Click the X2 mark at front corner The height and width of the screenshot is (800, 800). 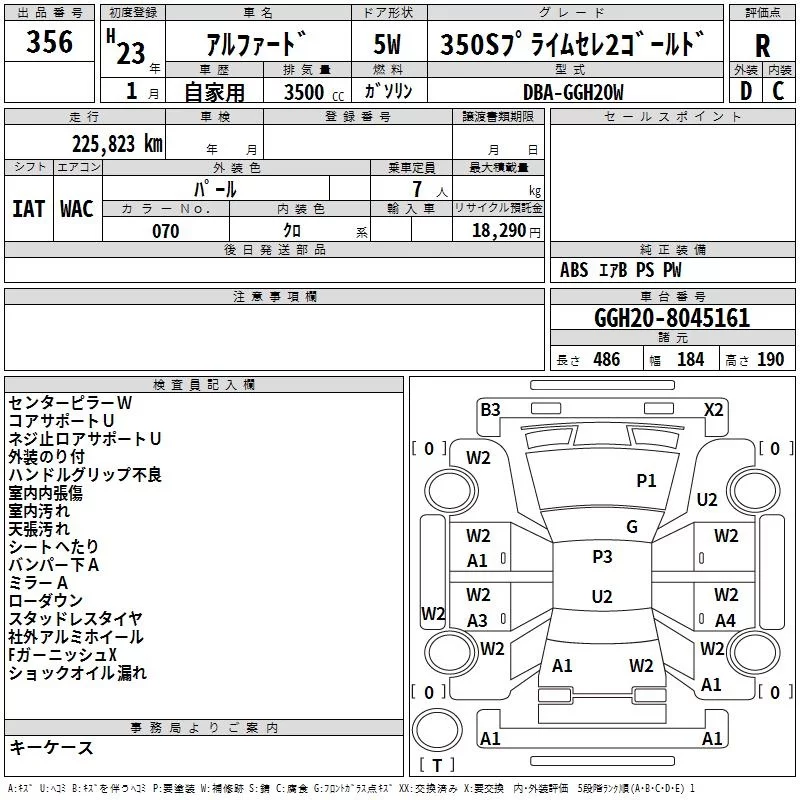[713, 409]
